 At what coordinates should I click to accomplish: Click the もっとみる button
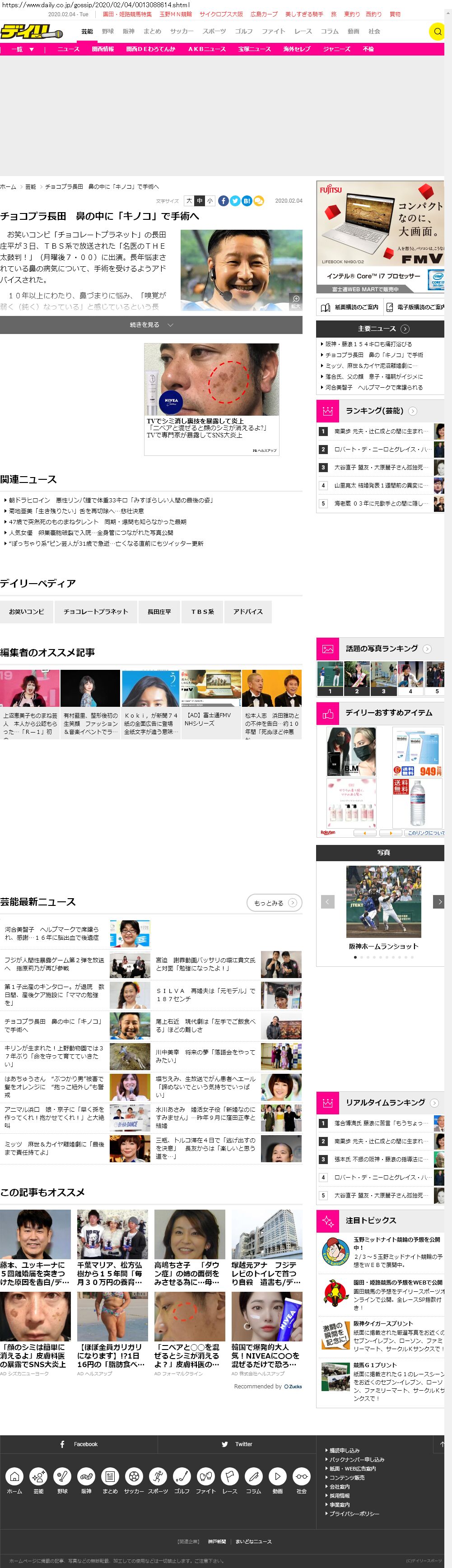coord(274,903)
